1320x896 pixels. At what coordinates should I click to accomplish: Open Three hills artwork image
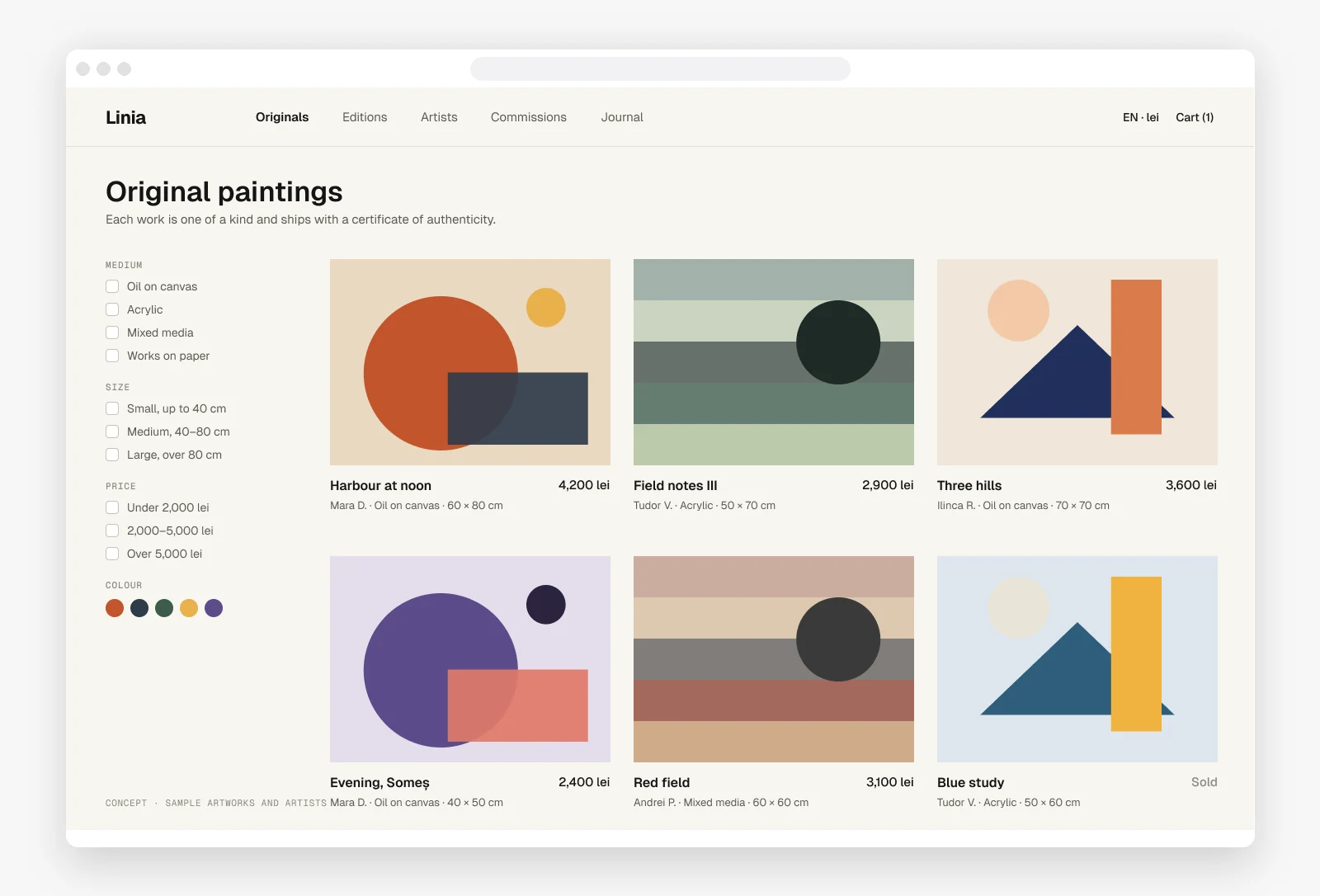coord(1077,362)
